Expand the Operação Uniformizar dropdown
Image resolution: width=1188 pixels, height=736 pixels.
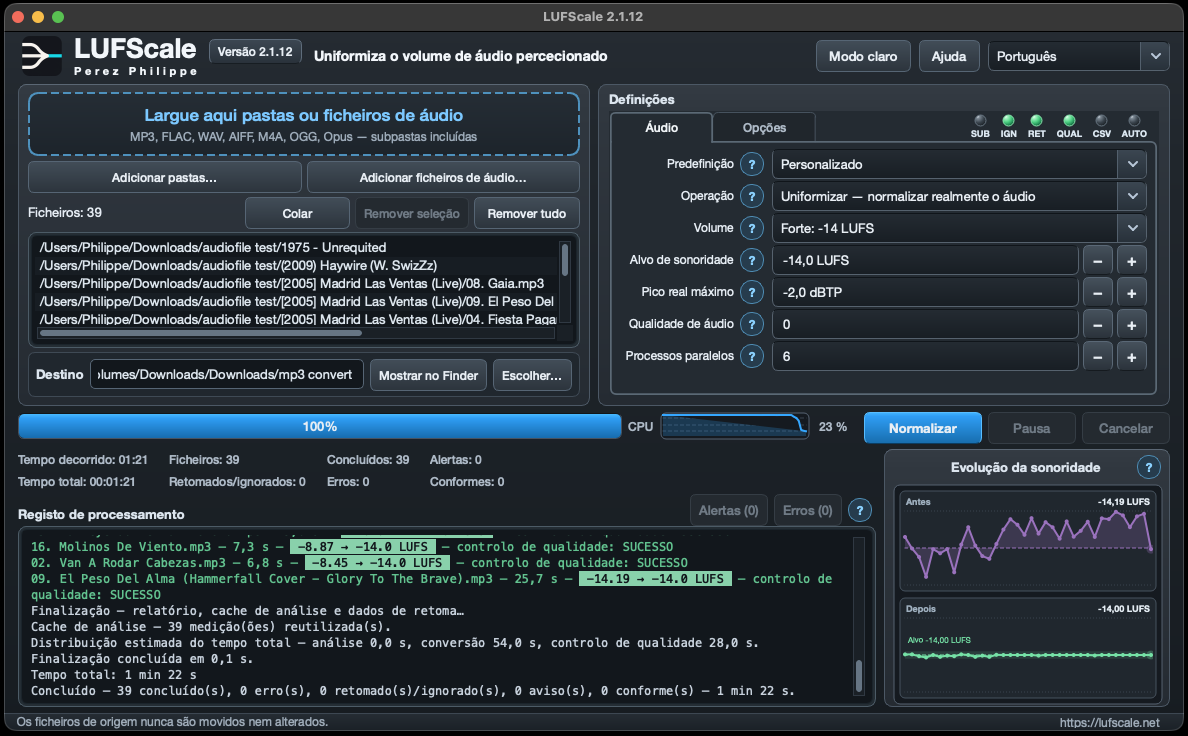point(958,196)
